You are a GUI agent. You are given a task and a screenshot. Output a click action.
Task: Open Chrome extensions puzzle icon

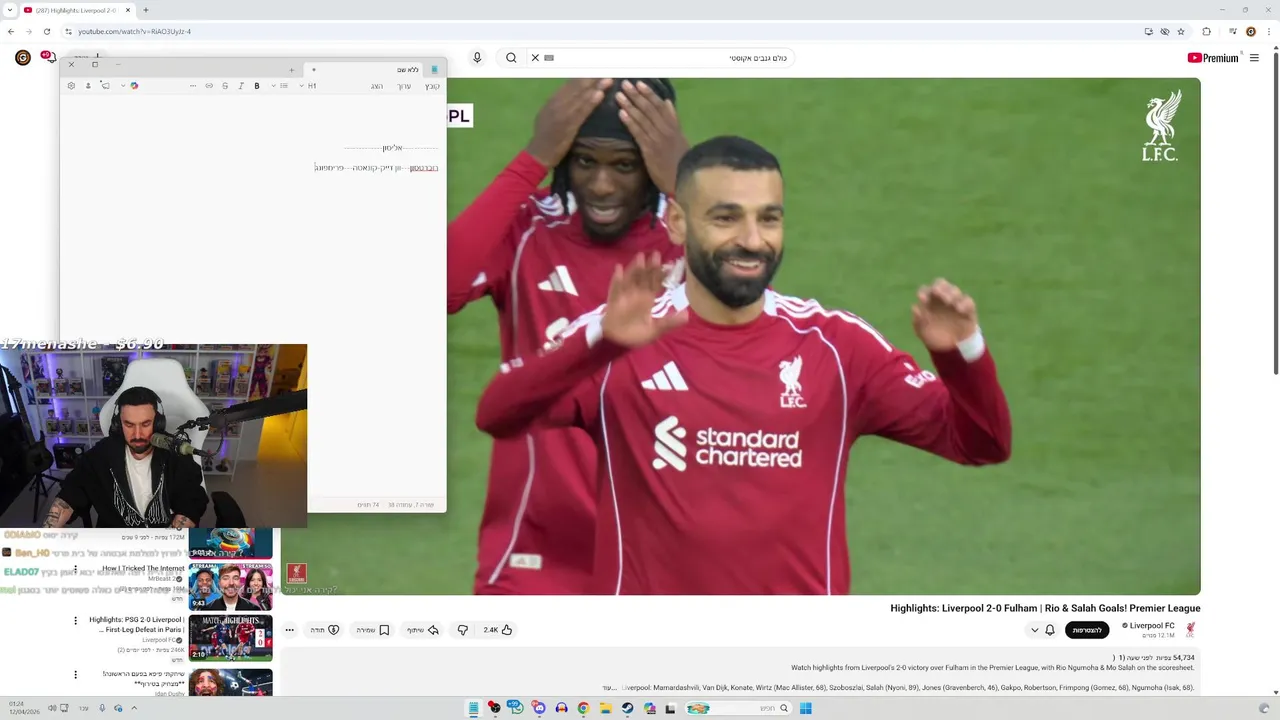click(x=1206, y=32)
